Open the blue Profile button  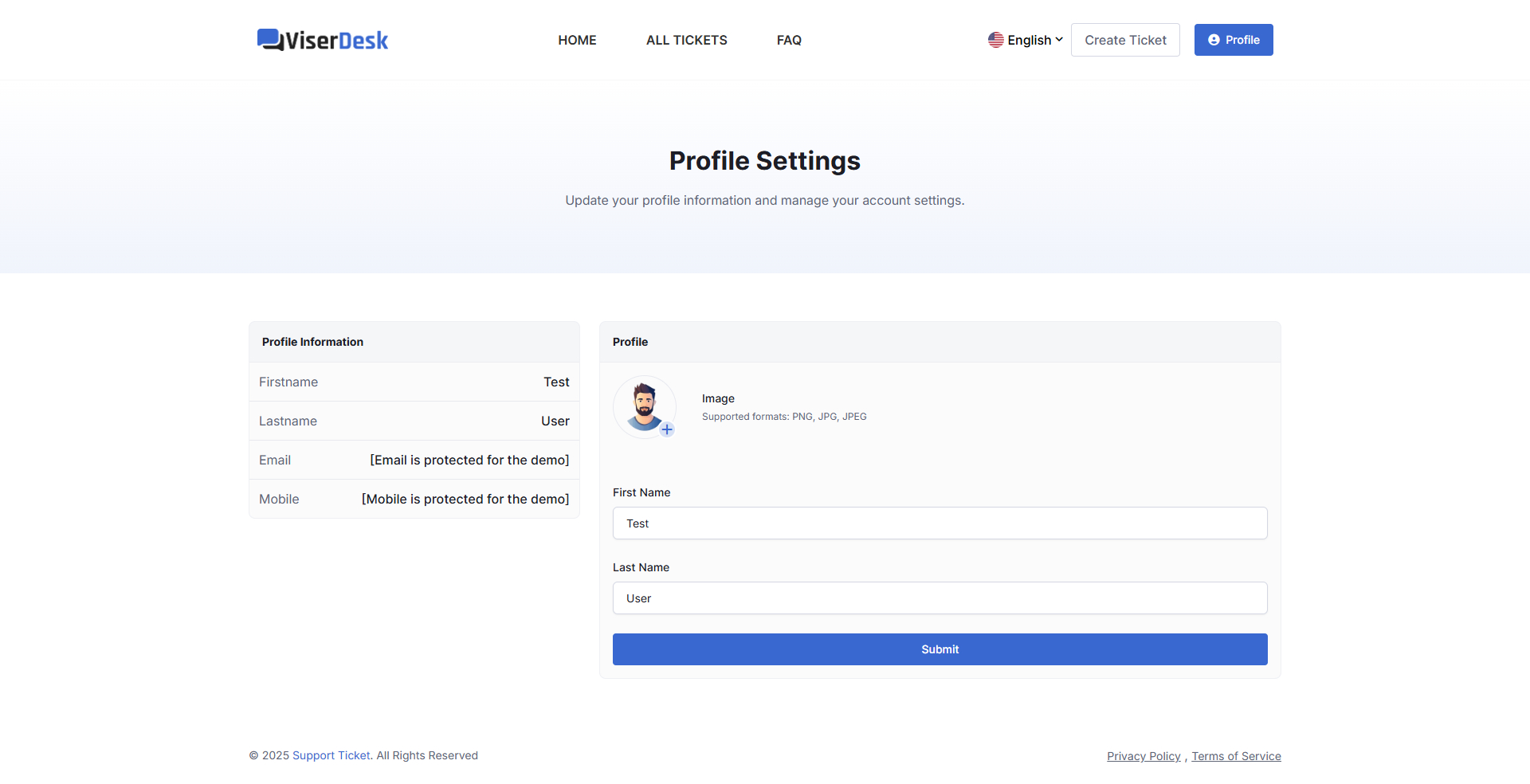coord(1233,40)
